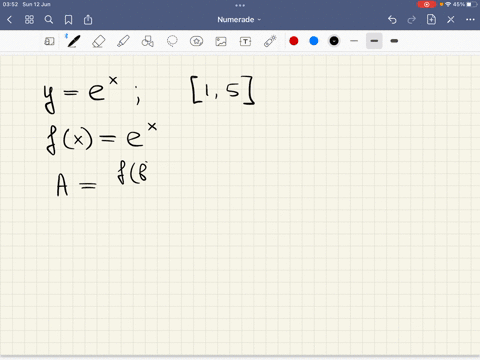Select the Lasso selection tool

pyautogui.click(x=172, y=41)
